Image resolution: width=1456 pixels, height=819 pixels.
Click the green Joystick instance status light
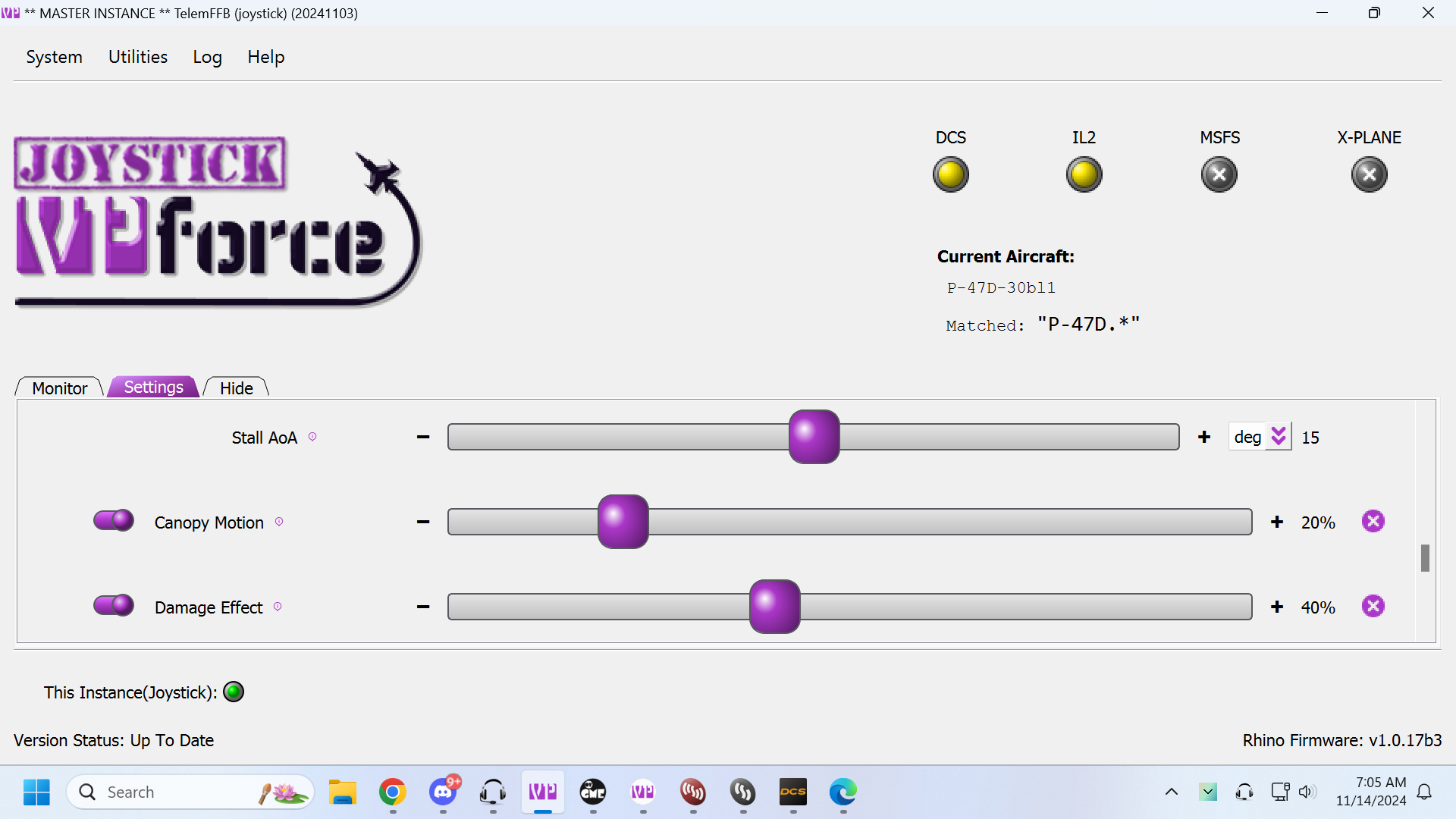(x=234, y=692)
